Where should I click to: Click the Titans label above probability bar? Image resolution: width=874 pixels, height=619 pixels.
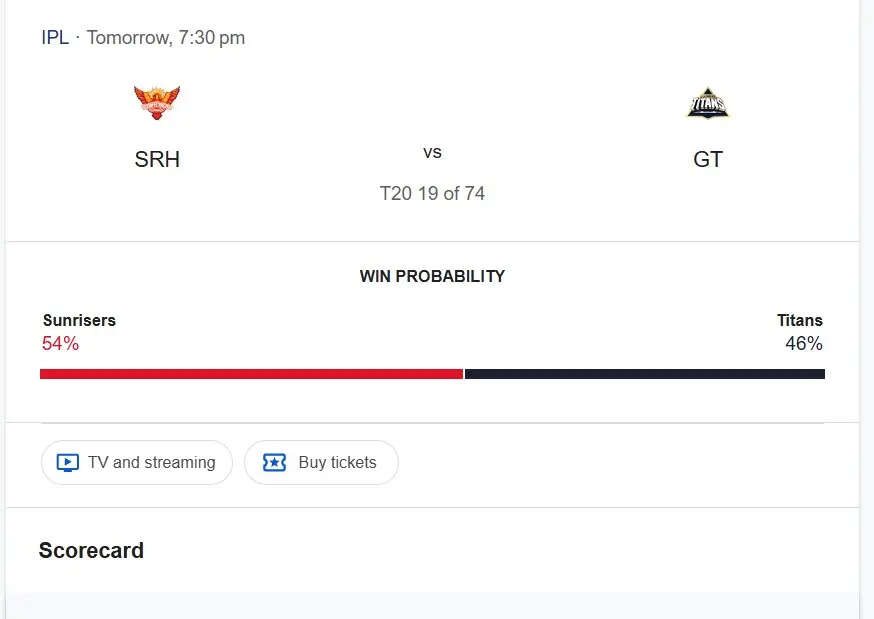click(x=800, y=321)
